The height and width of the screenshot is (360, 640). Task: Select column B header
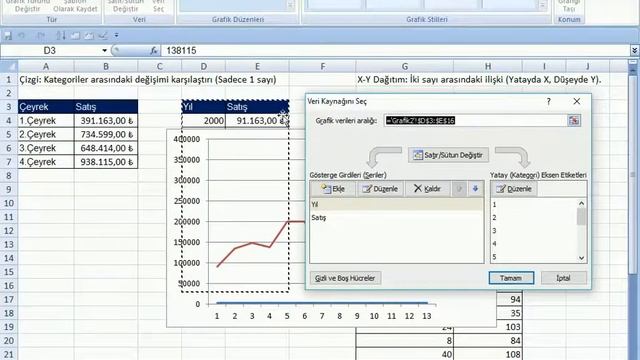(106, 66)
